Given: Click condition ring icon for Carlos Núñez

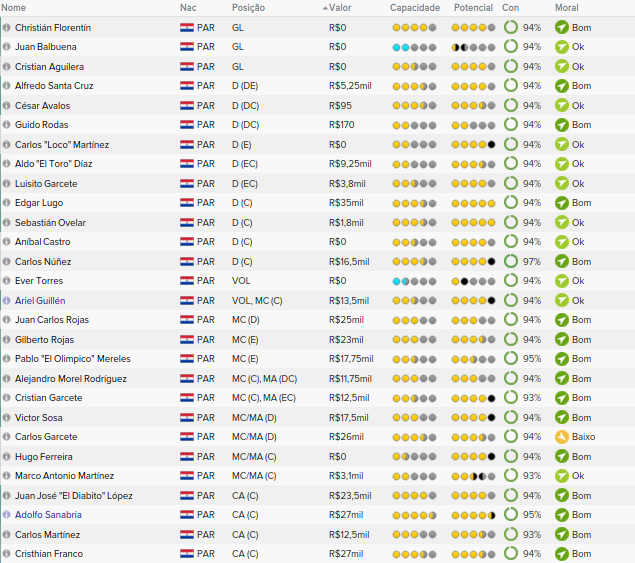Looking at the screenshot, I should point(511,261).
